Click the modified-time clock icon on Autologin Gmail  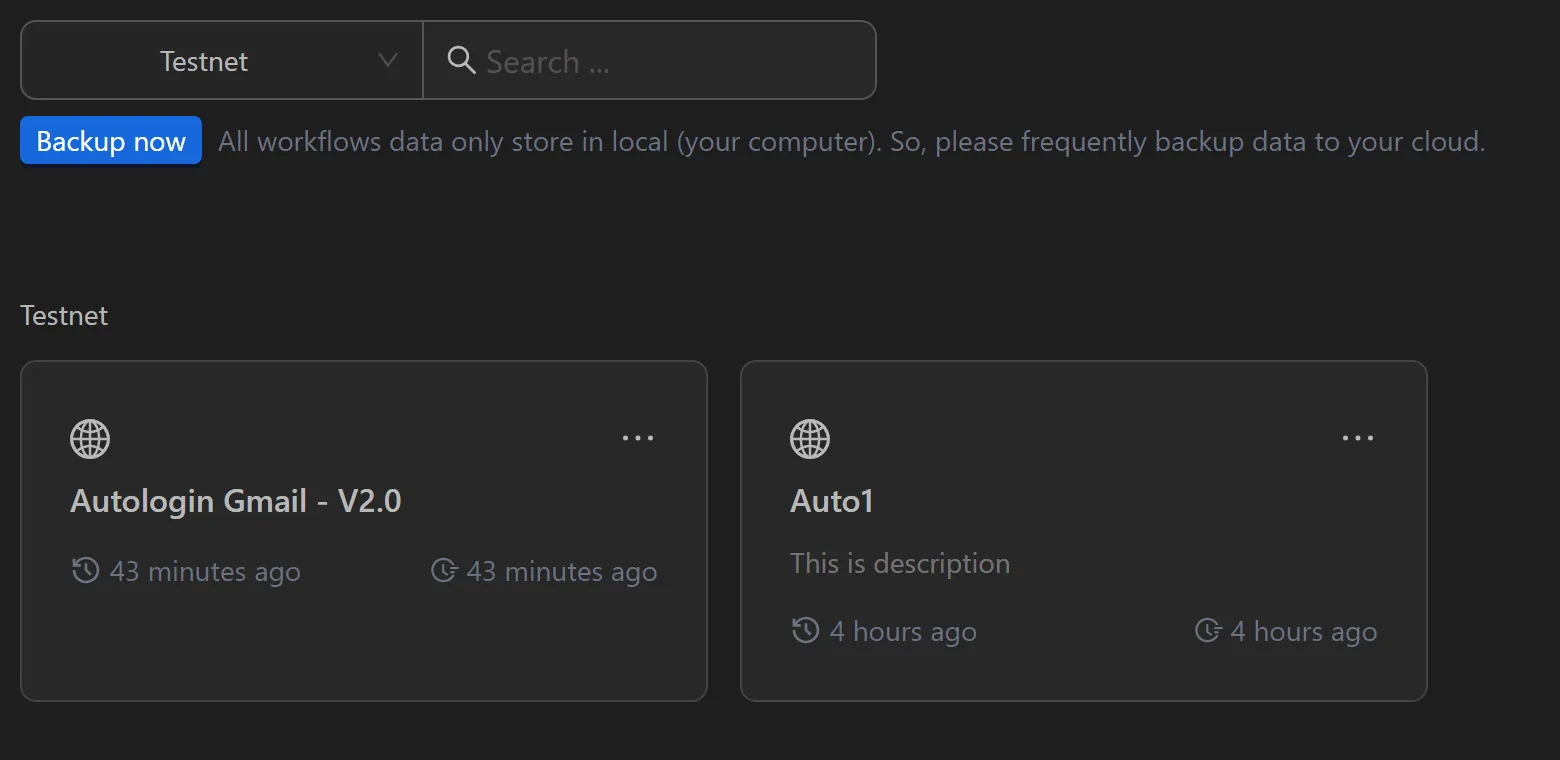click(x=445, y=571)
